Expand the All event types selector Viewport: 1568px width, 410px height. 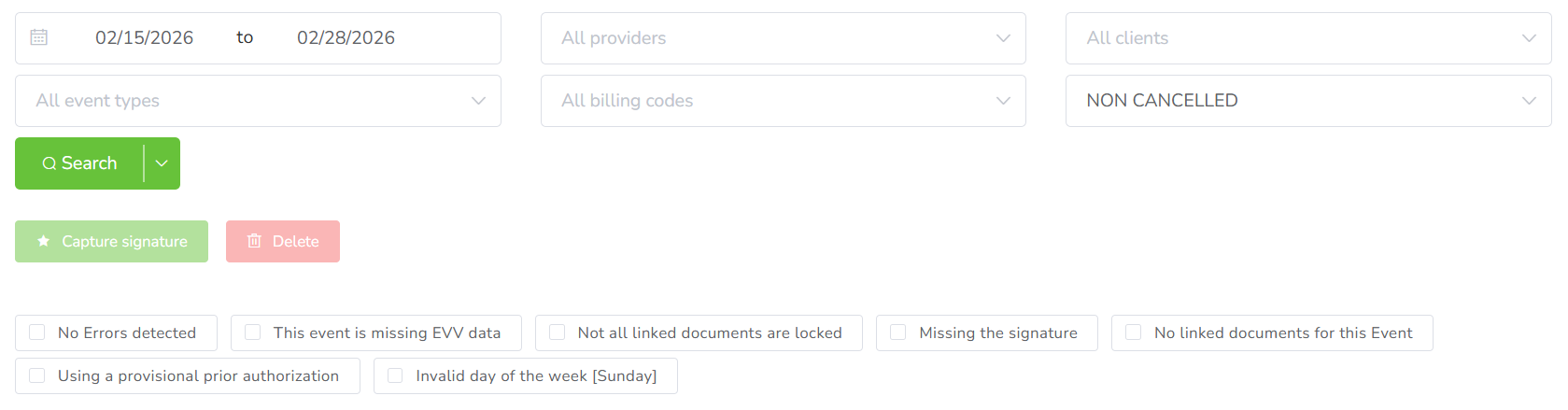point(258,101)
